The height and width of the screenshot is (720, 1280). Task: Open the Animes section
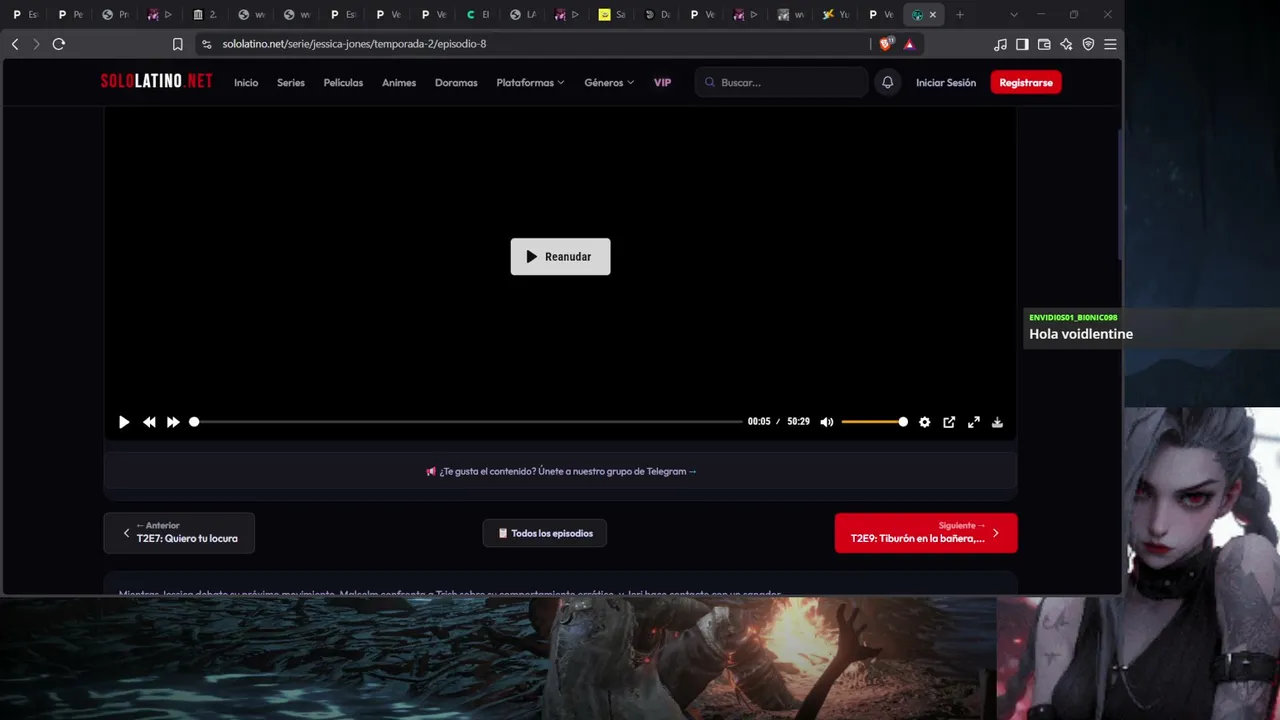pyautogui.click(x=399, y=83)
